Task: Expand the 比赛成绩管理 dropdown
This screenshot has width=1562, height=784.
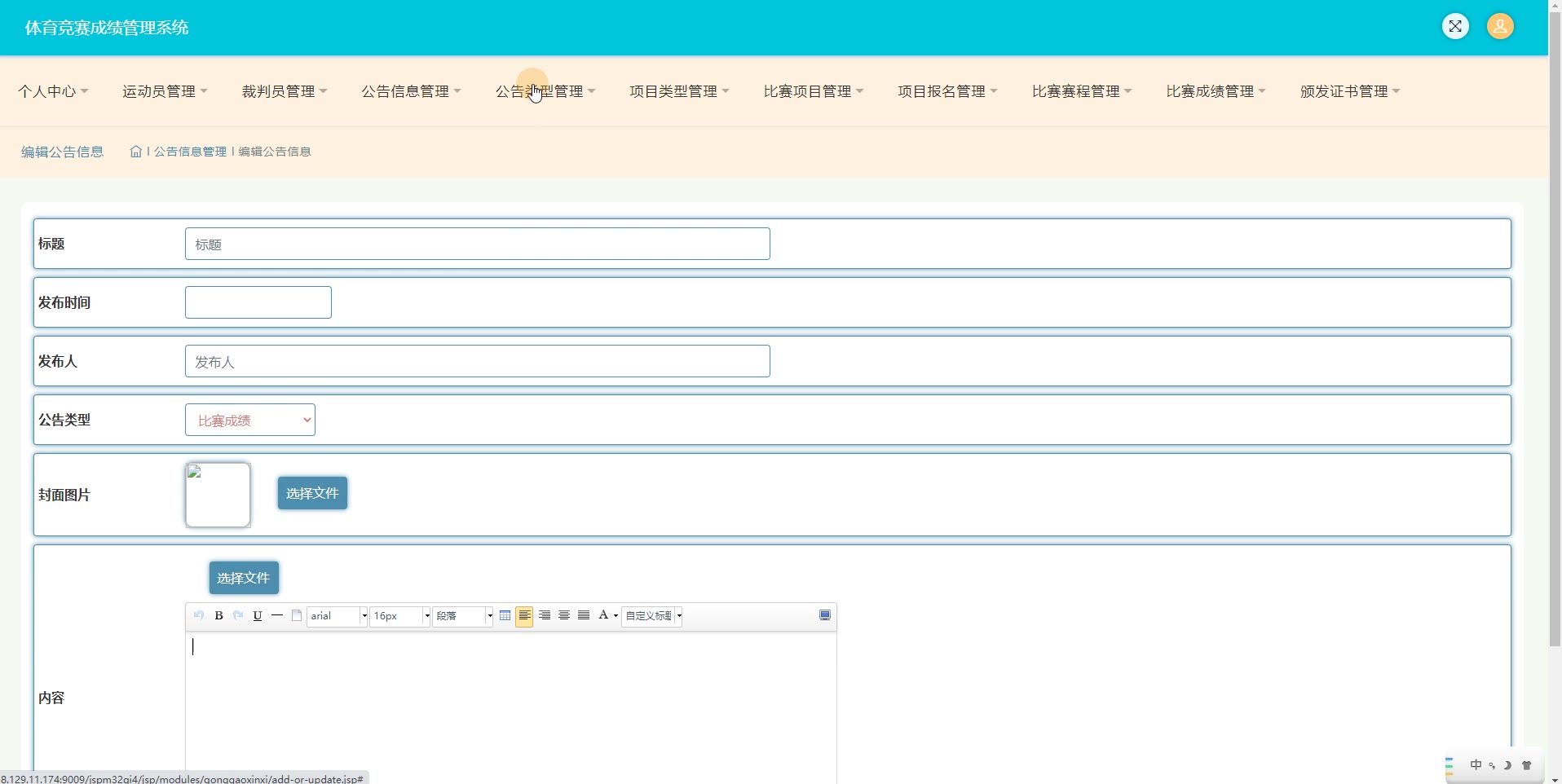Action: coord(1216,91)
